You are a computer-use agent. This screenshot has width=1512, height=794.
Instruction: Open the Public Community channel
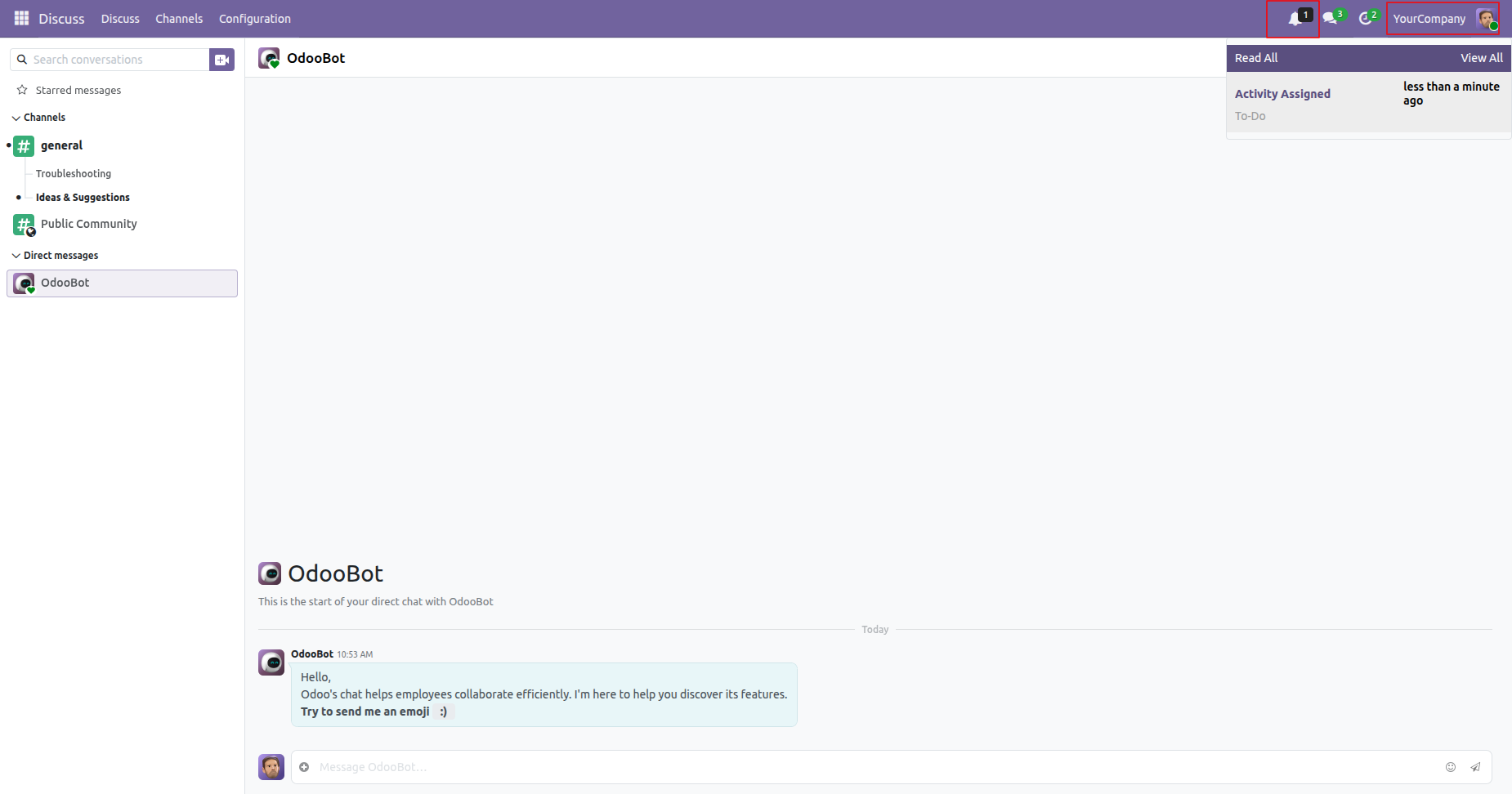(x=89, y=224)
